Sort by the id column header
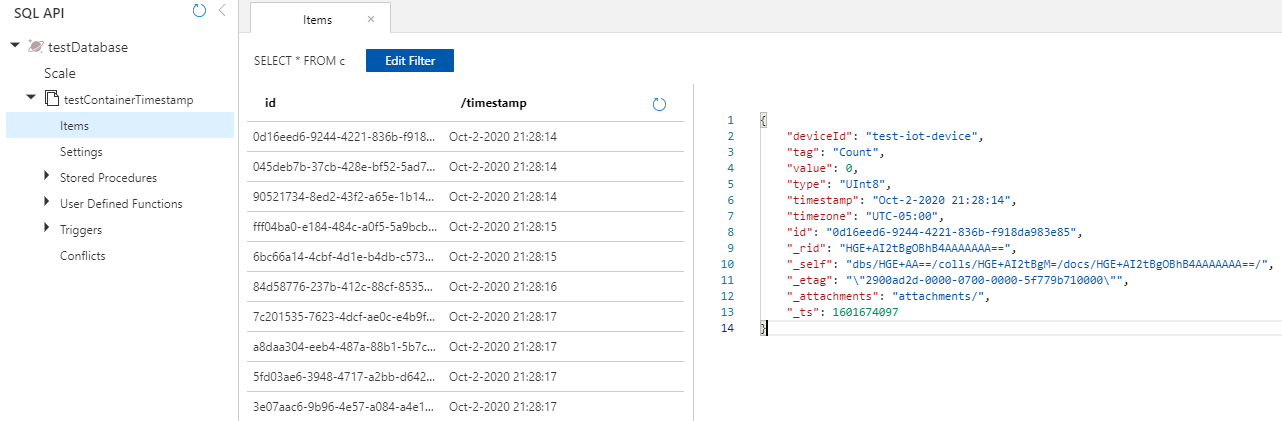The height and width of the screenshot is (421, 1282). [x=270, y=103]
